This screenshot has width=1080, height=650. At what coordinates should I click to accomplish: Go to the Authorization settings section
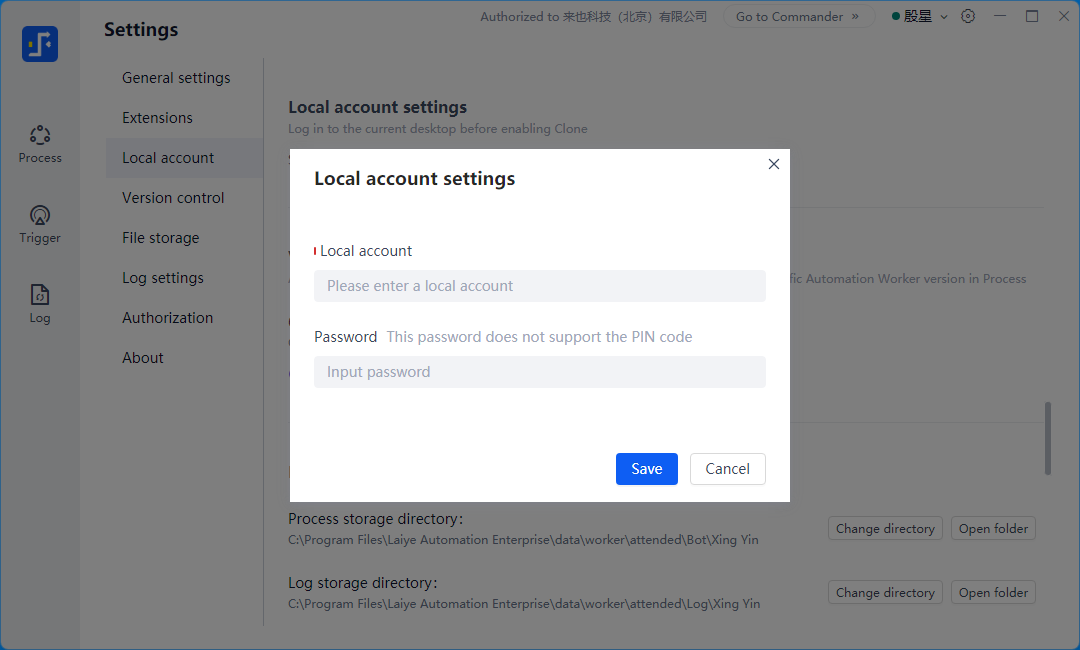pyautogui.click(x=167, y=318)
